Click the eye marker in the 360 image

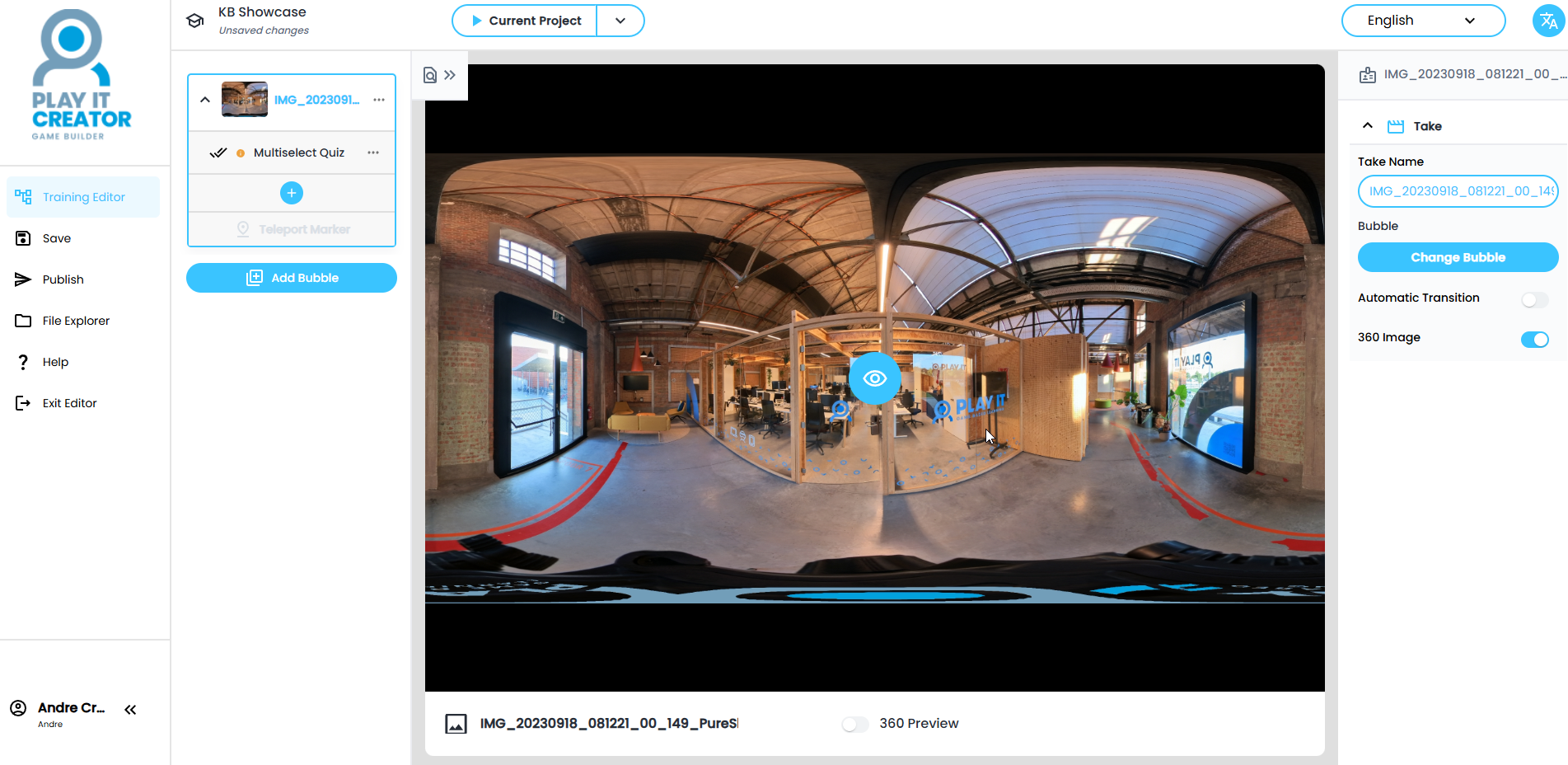click(x=874, y=378)
